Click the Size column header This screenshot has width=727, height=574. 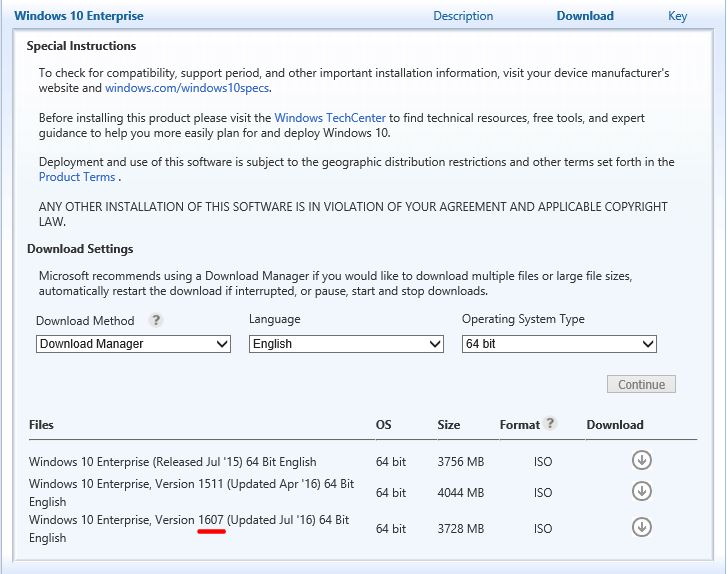tap(449, 425)
